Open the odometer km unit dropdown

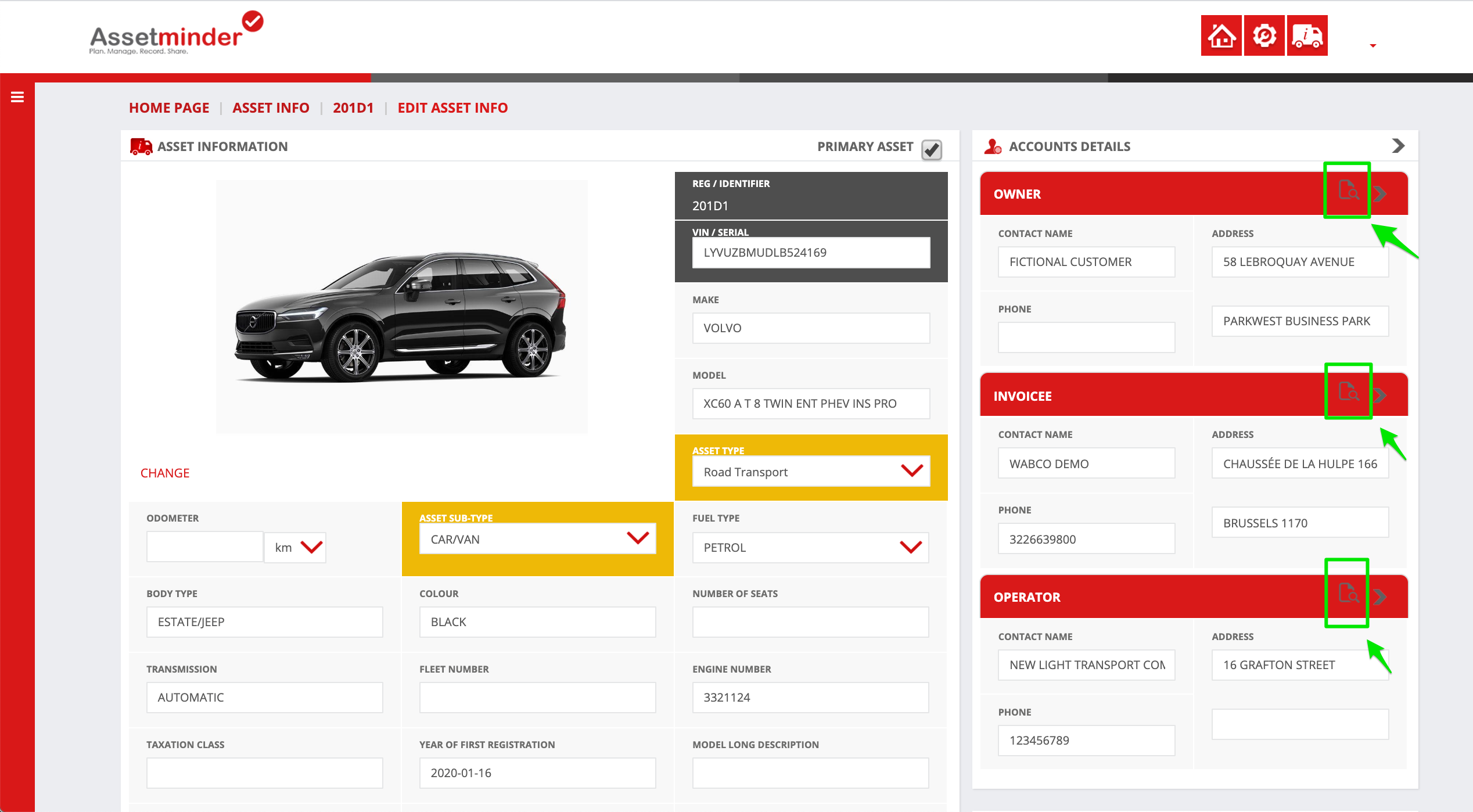point(295,547)
